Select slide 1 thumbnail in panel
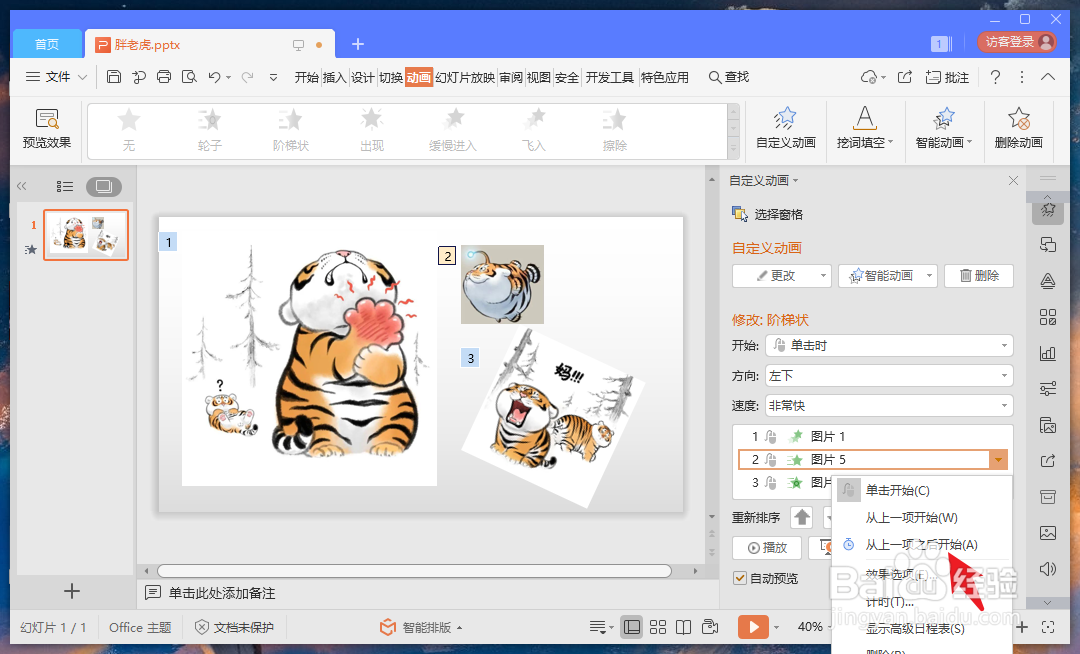Screen dimensions: 1080x654 tap(86, 235)
